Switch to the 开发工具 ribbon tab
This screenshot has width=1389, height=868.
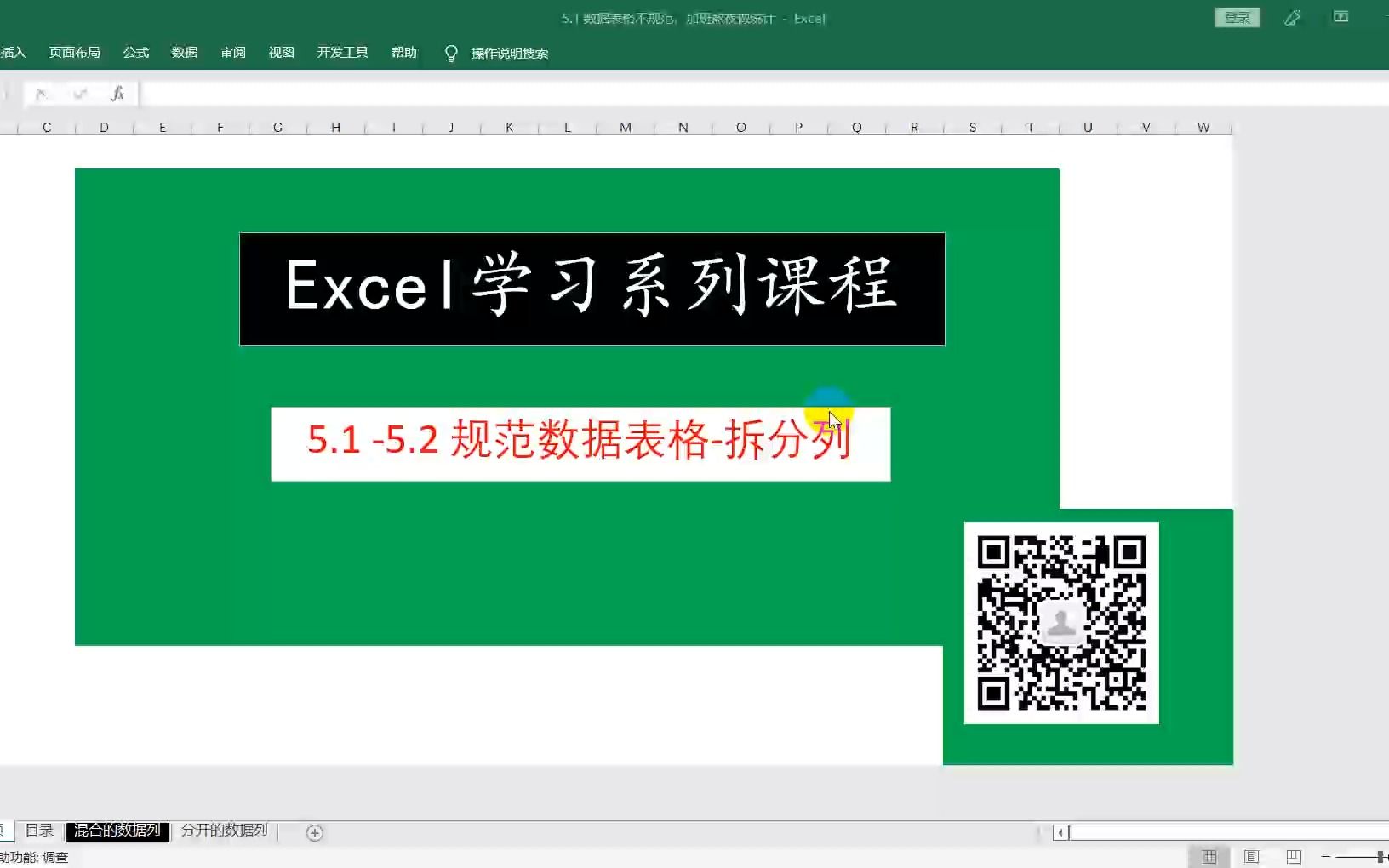(x=342, y=53)
